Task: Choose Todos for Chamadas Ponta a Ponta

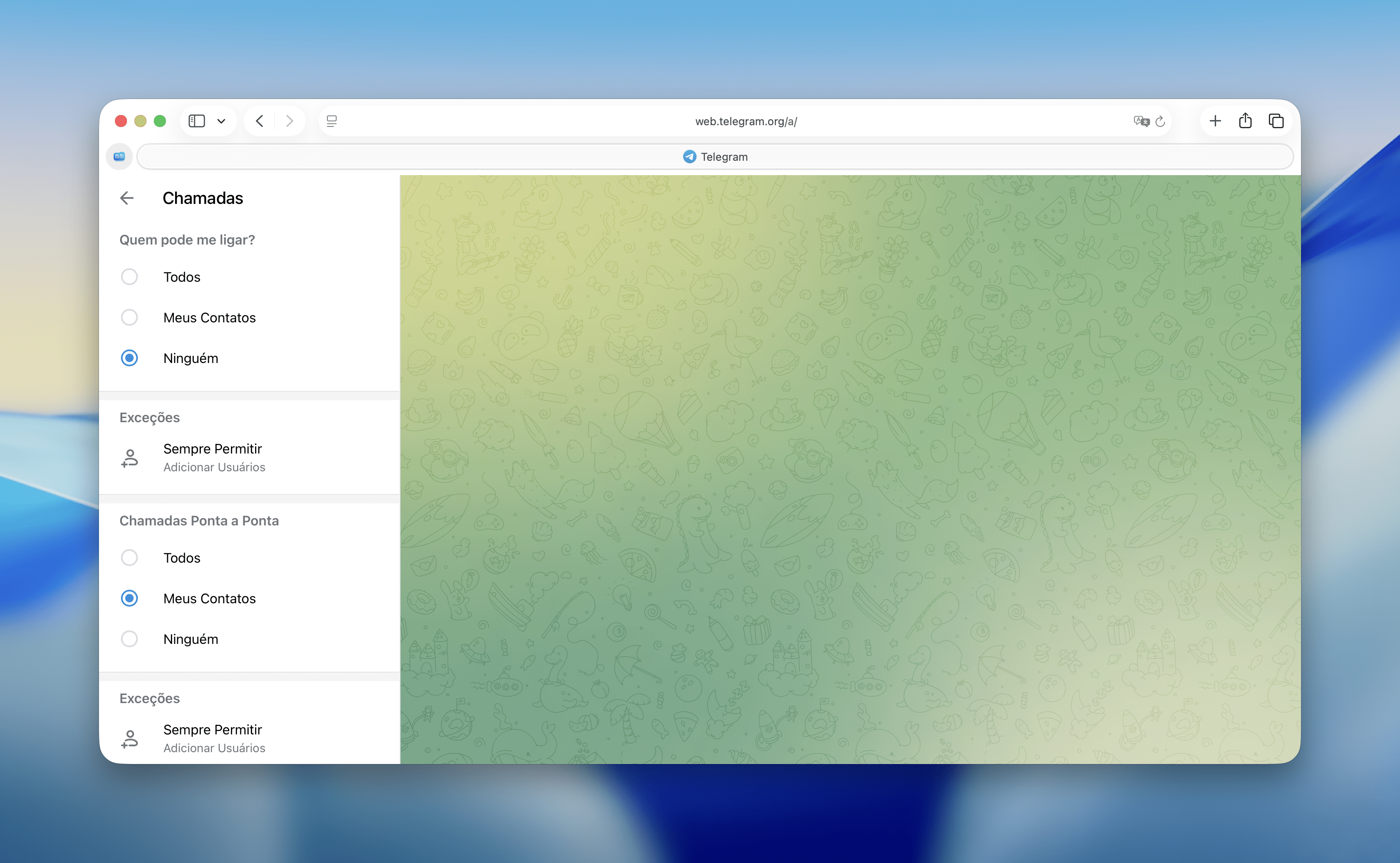Action: pos(129,558)
